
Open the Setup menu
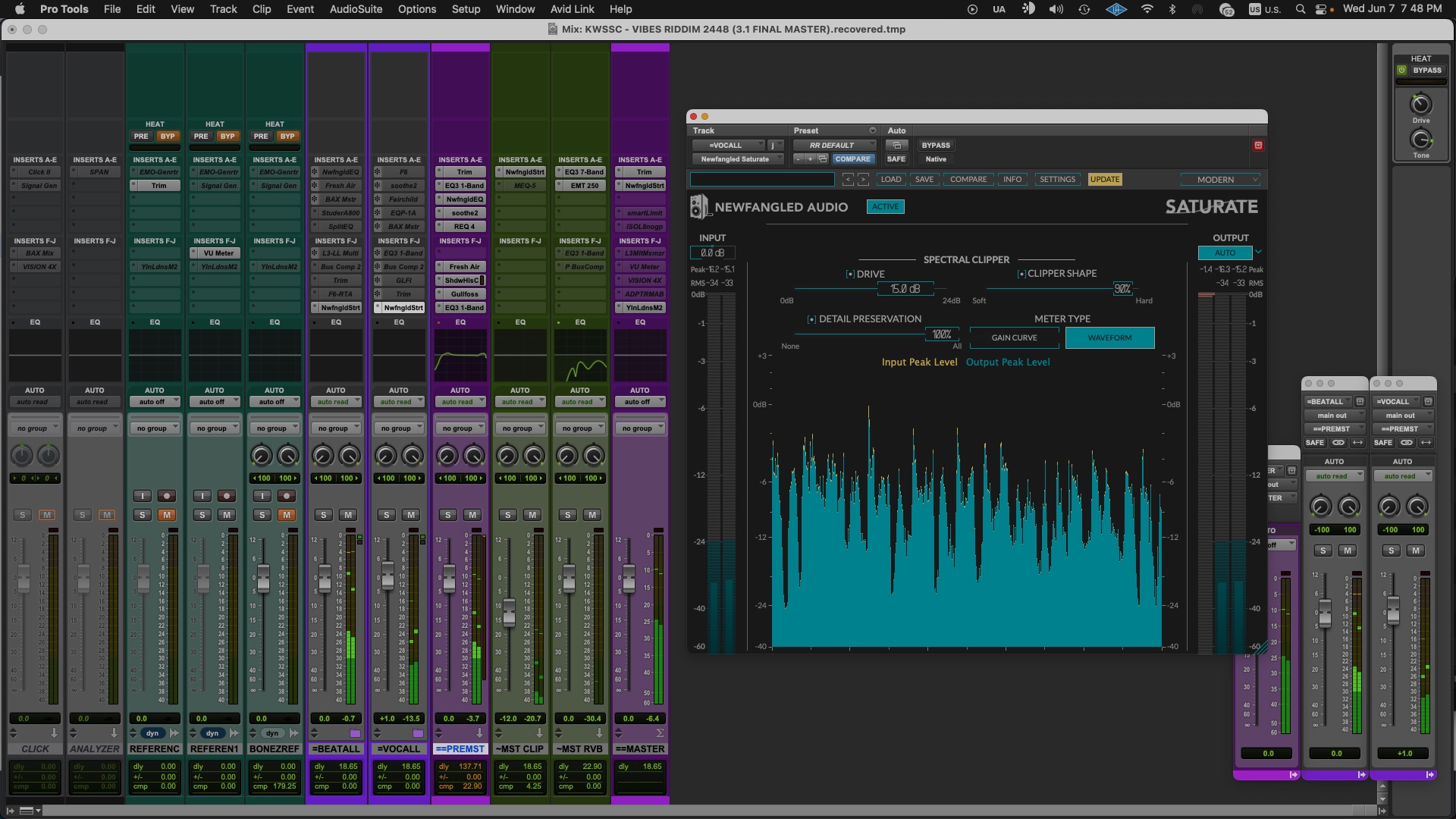[x=466, y=9]
